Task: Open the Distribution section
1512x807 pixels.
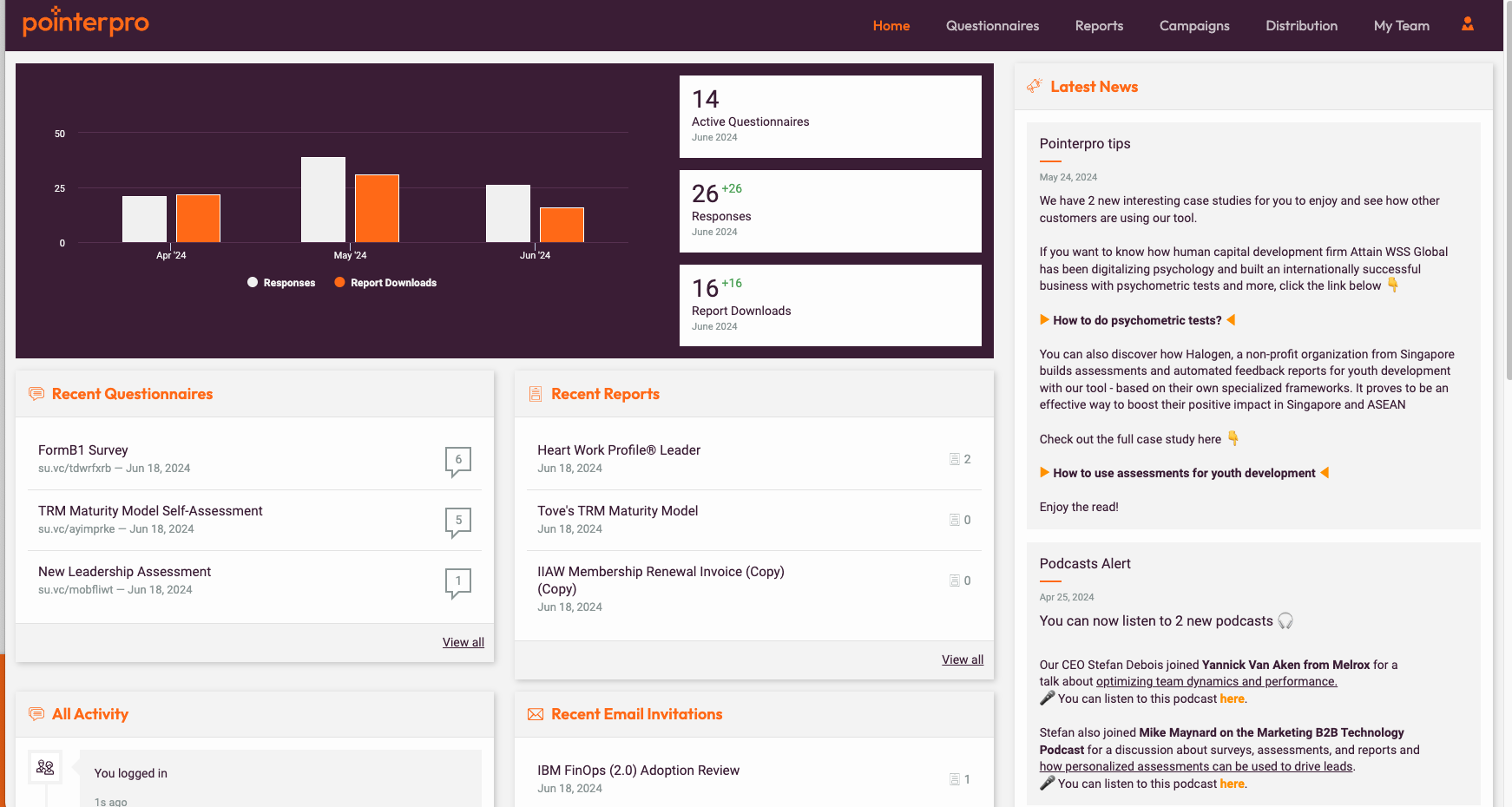Action: click(x=1301, y=26)
